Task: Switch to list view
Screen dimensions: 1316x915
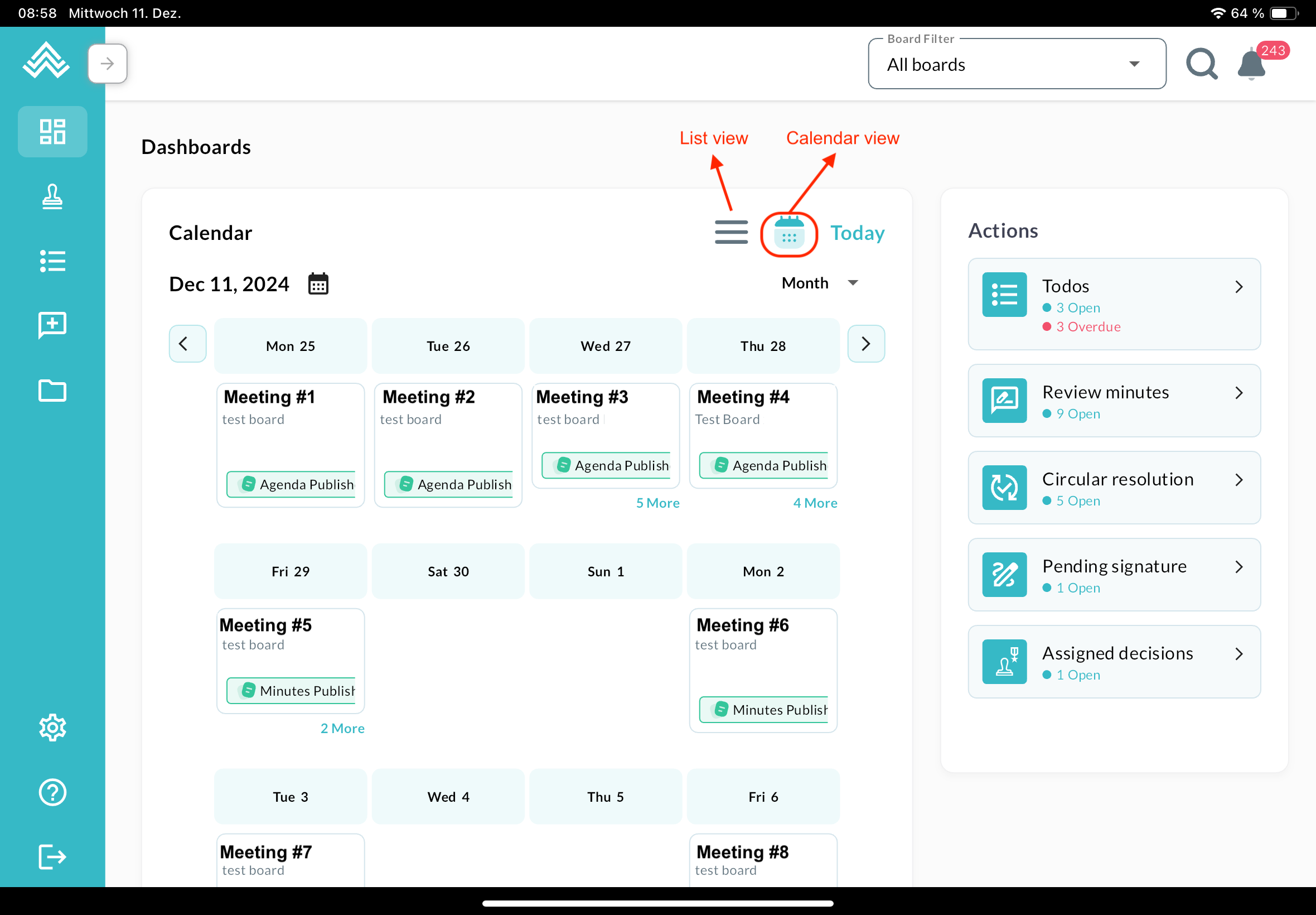Action: pyautogui.click(x=731, y=232)
